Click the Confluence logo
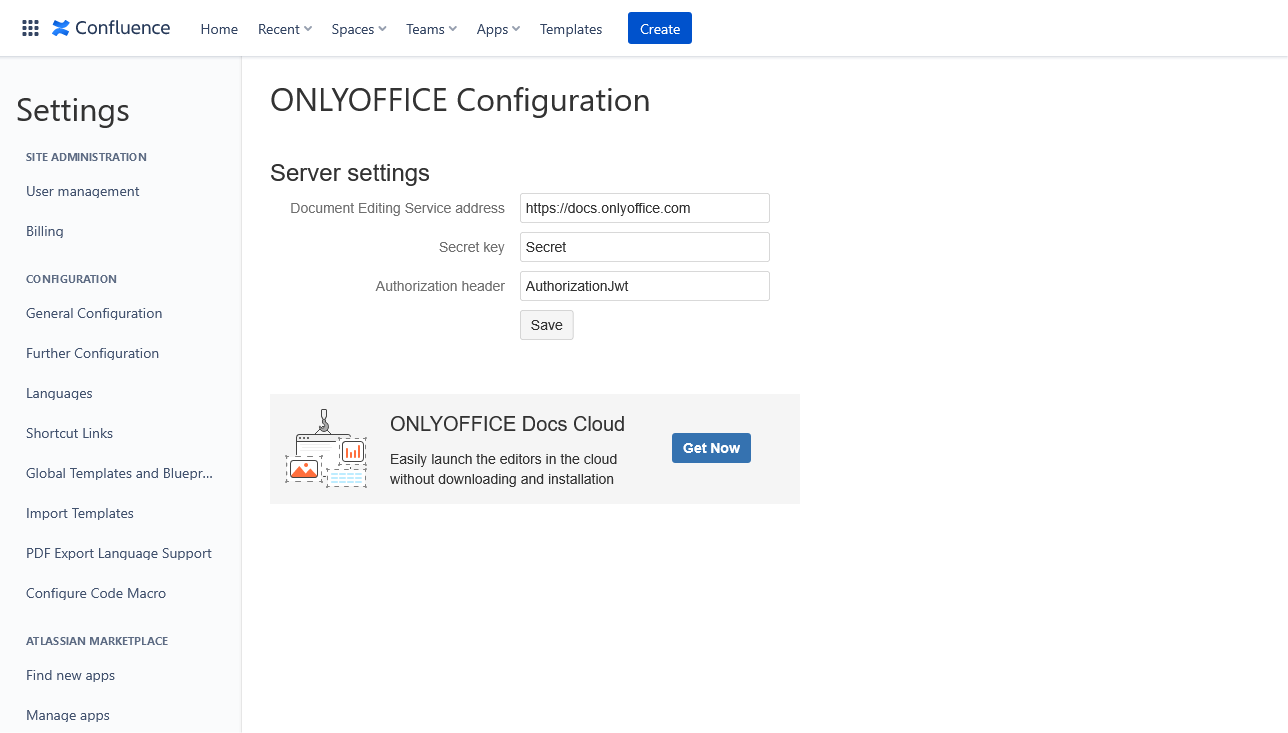Image resolution: width=1288 pixels, height=733 pixels. point(111,28)
